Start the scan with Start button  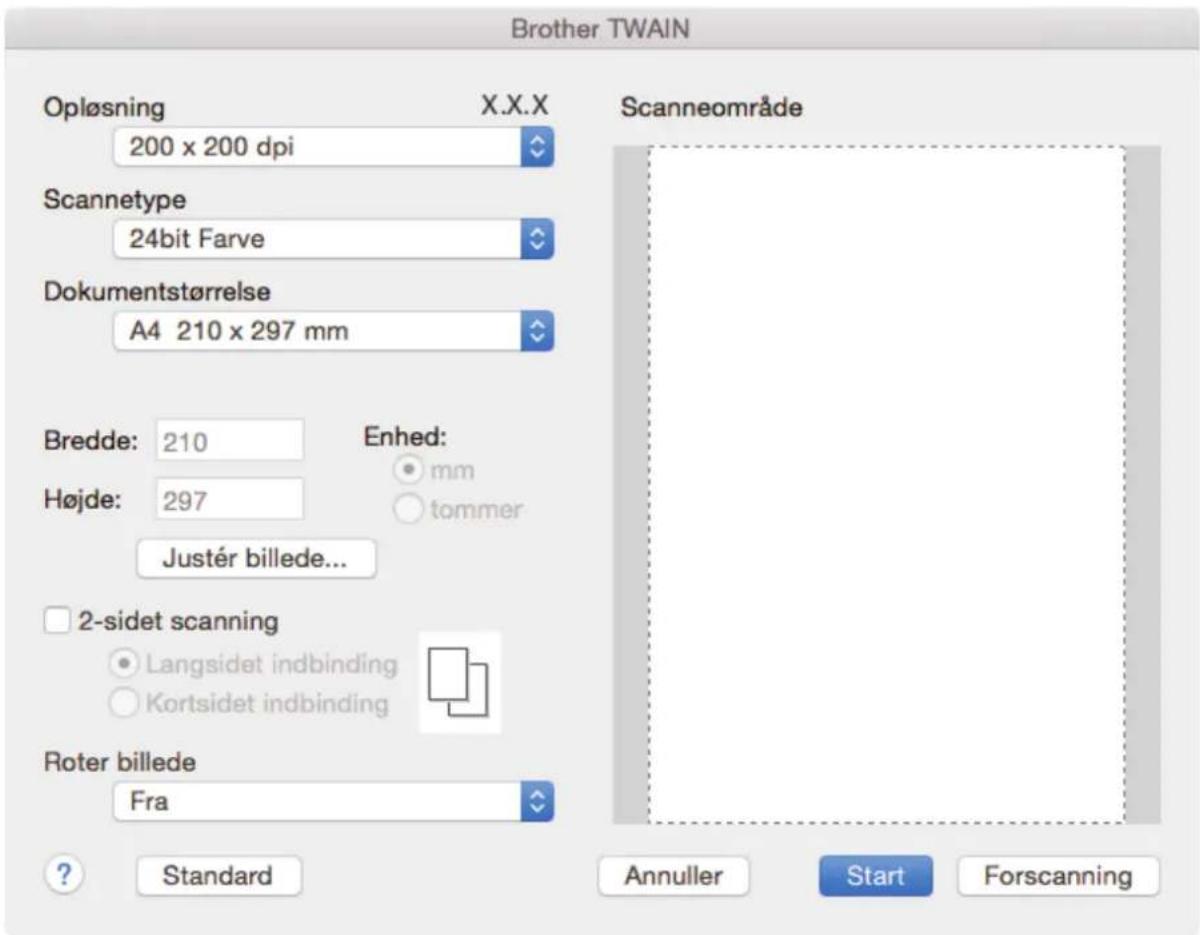click(x=875, y=876)
